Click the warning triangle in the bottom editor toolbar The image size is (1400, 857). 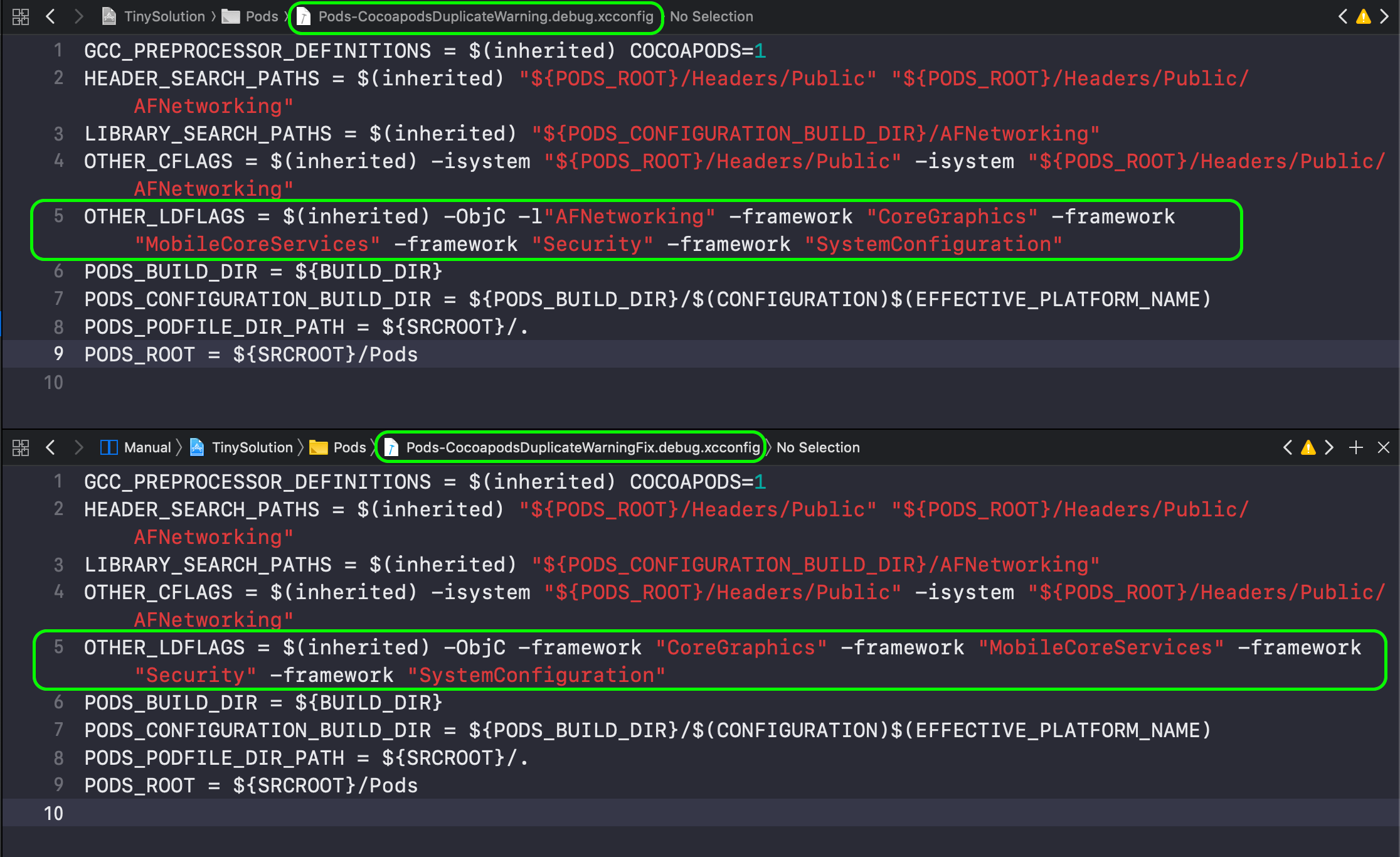pyautogui.click(x=1308, y=447)
